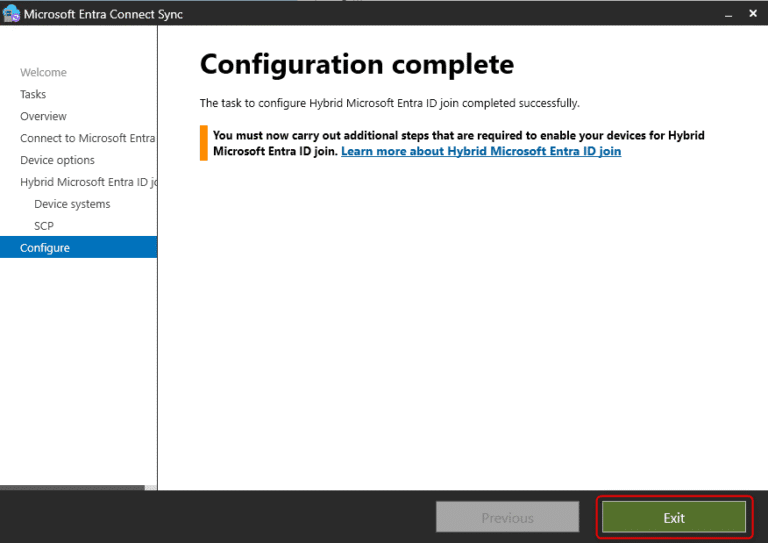Screen dimensions: 768x543
Task: Open Learn more about Hybrid Microsoft Entra ID join link
Action: point(481,151)
